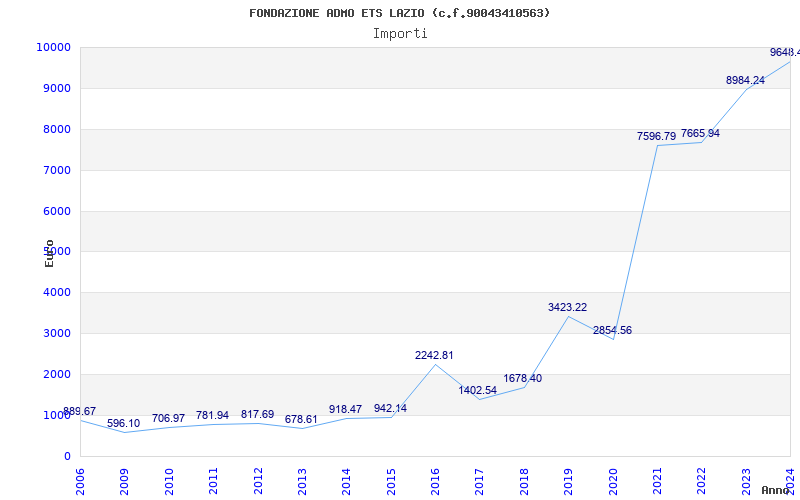Screen dimensions: 800x500
Task: Click the 10000 y-axis tick label
Action: tap(52, 48)
